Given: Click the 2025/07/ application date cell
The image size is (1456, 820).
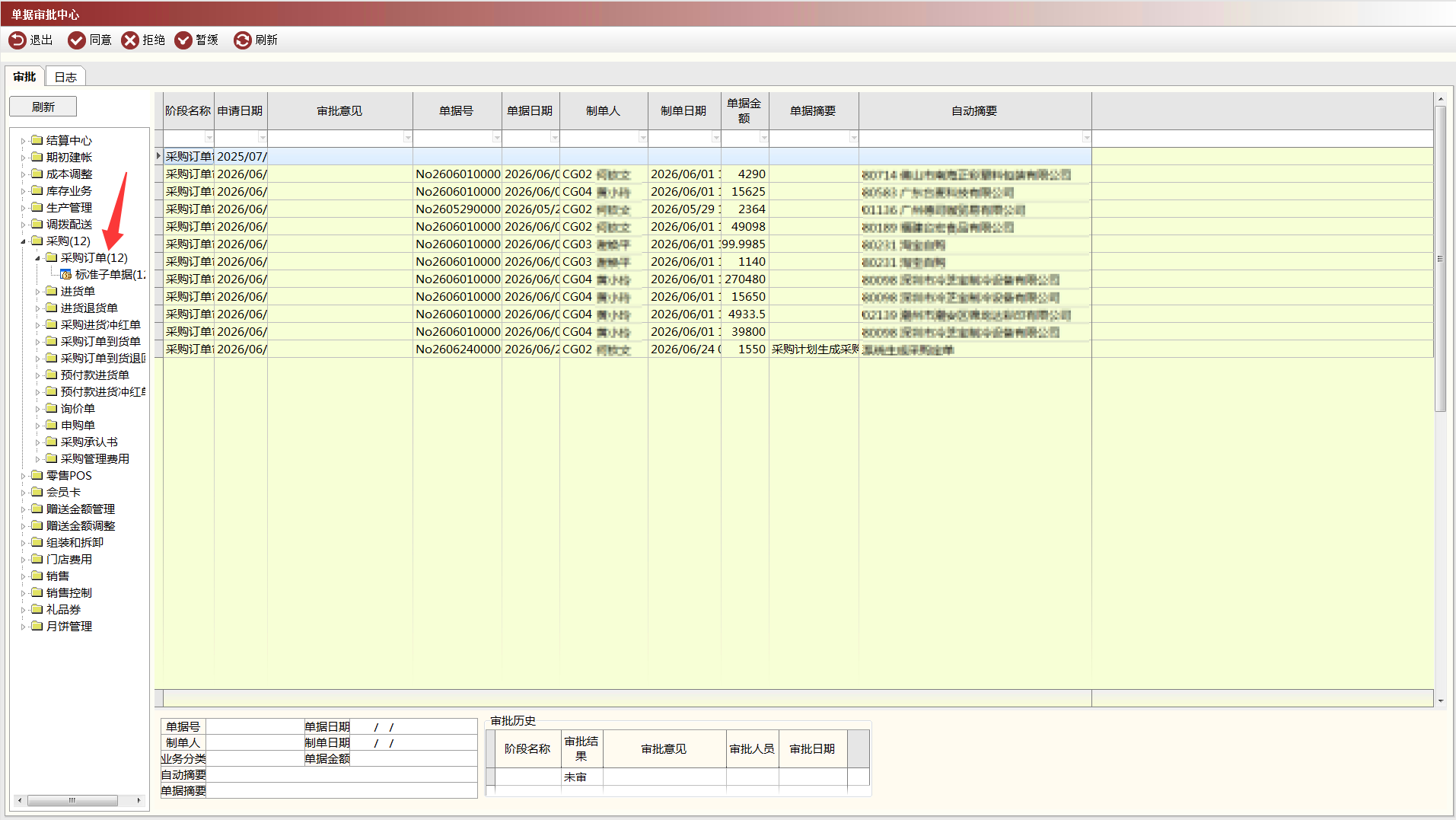Looking at the screenshot, I should click(x=241, y=157).
